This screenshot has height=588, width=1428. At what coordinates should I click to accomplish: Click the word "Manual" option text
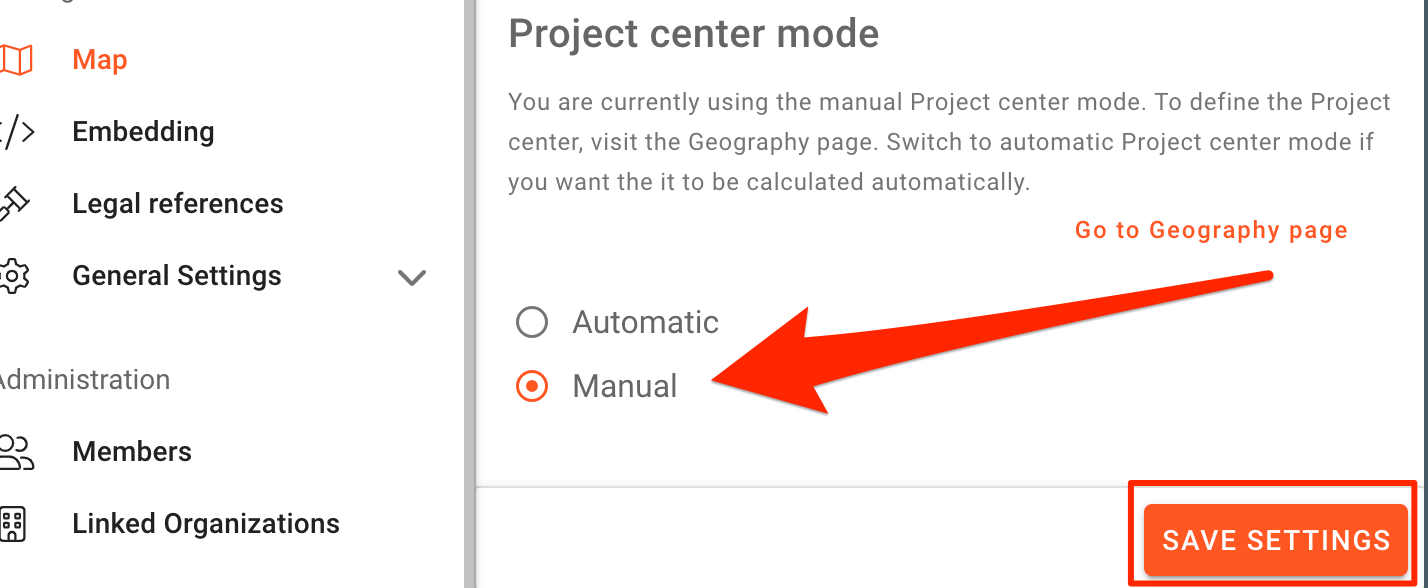624,386
